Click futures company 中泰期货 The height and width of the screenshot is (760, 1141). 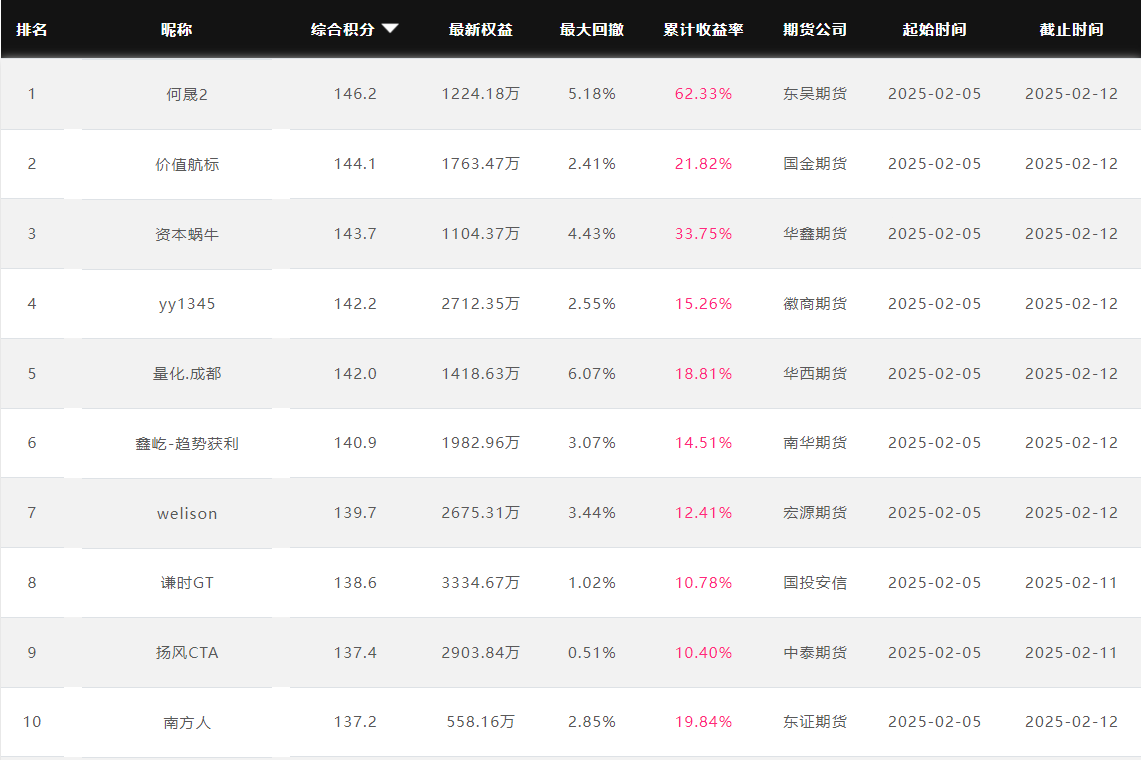(815, 652)
